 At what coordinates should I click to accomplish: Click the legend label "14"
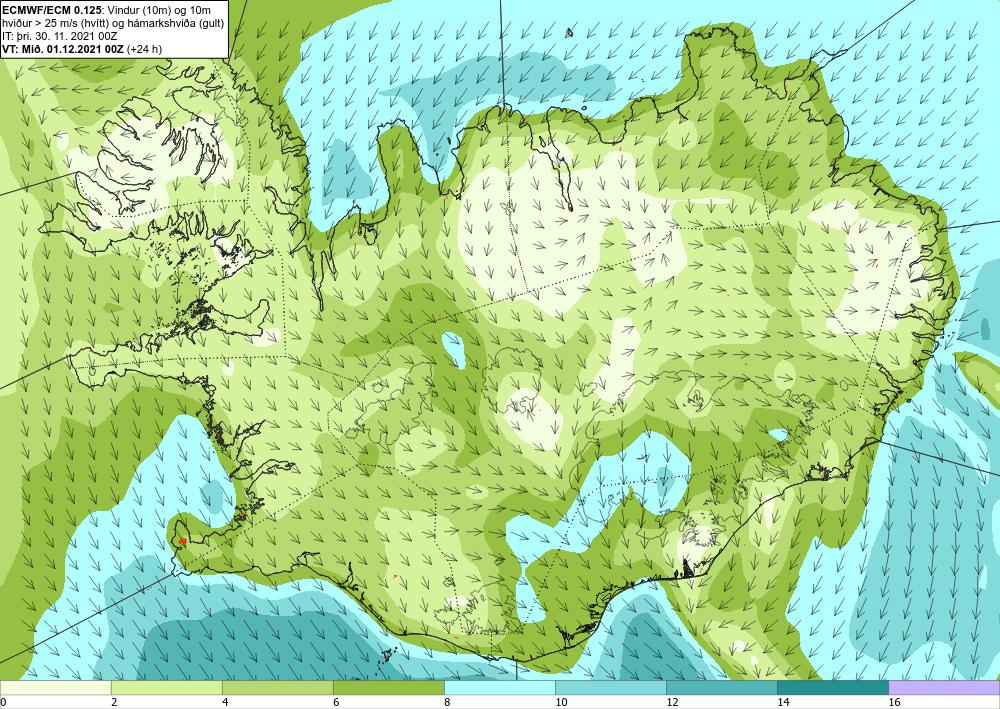783,702
